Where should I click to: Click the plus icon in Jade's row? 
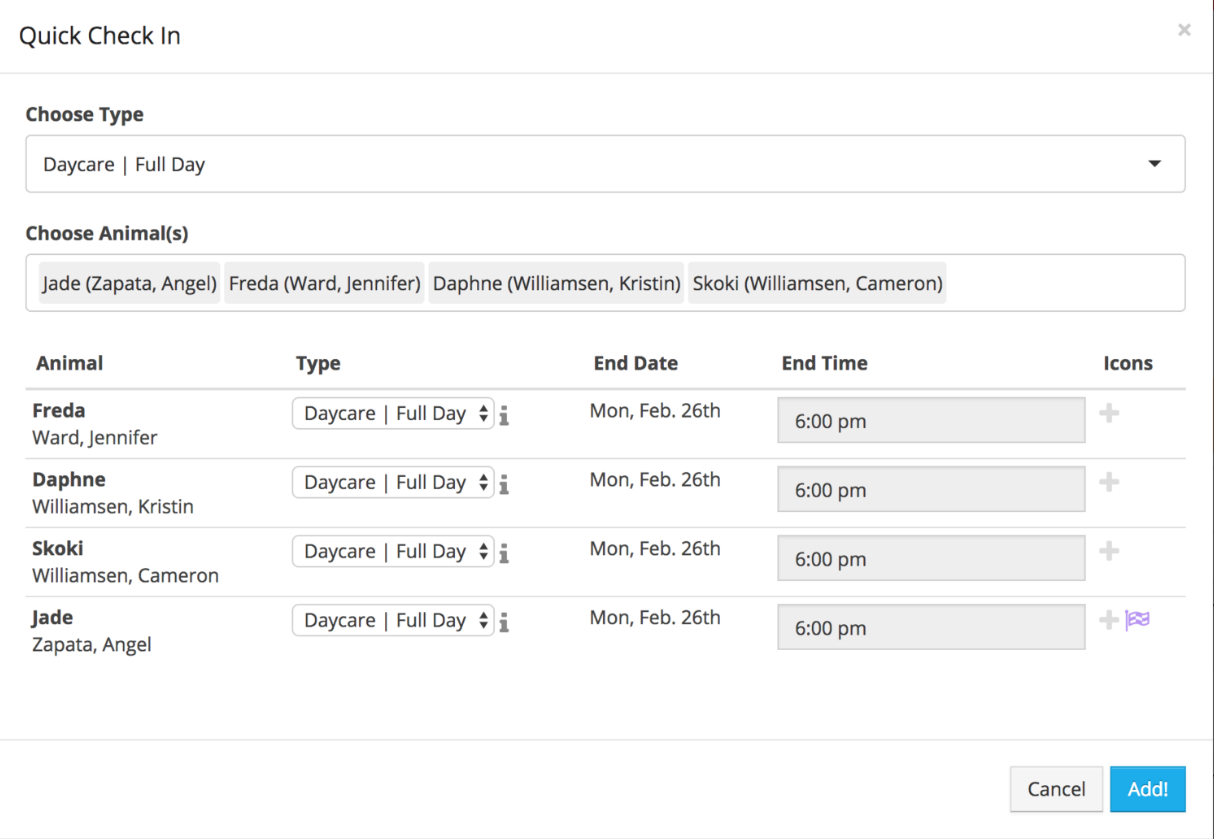[x=1108, y=620]
